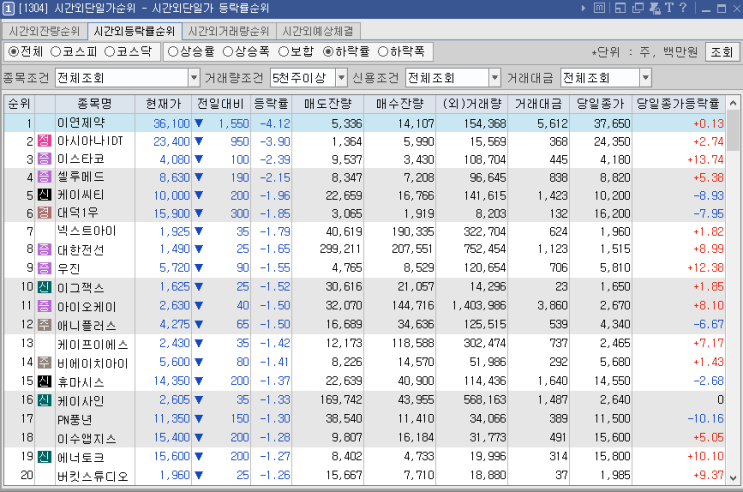Click the 증 badge beside 우진
The height and width of the screenshot is (492, 743).
point(44,268)
